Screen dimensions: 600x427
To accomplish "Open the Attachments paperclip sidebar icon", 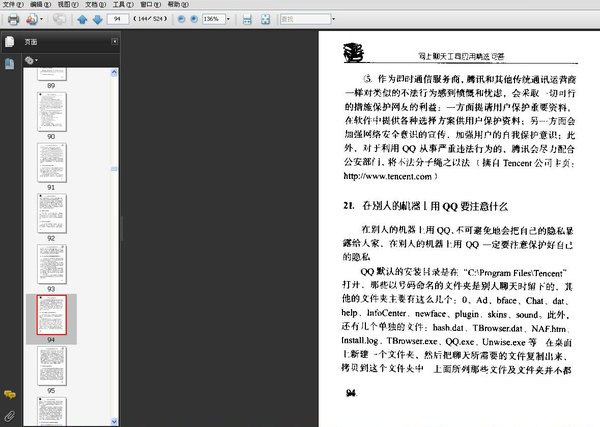I will [10, 416].
